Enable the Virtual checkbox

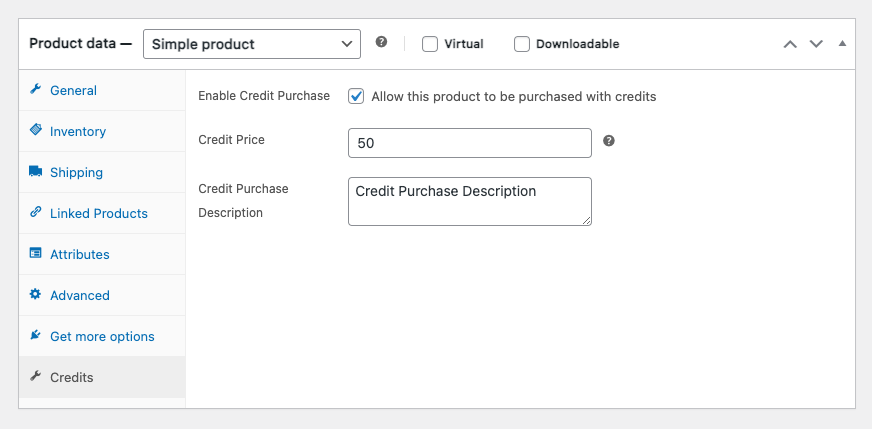point(430,44)
